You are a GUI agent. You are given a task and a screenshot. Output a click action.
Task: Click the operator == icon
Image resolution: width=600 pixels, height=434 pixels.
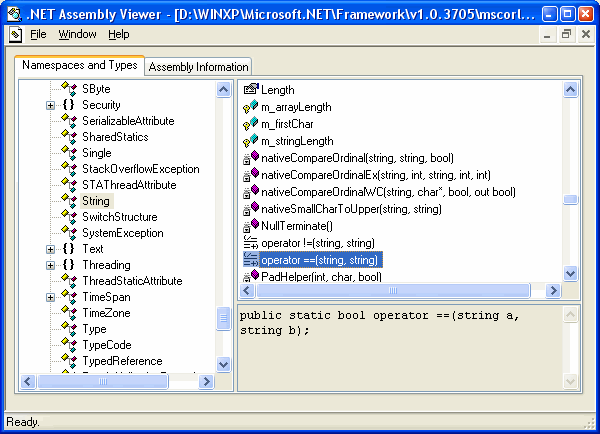(x=251, y=259)
